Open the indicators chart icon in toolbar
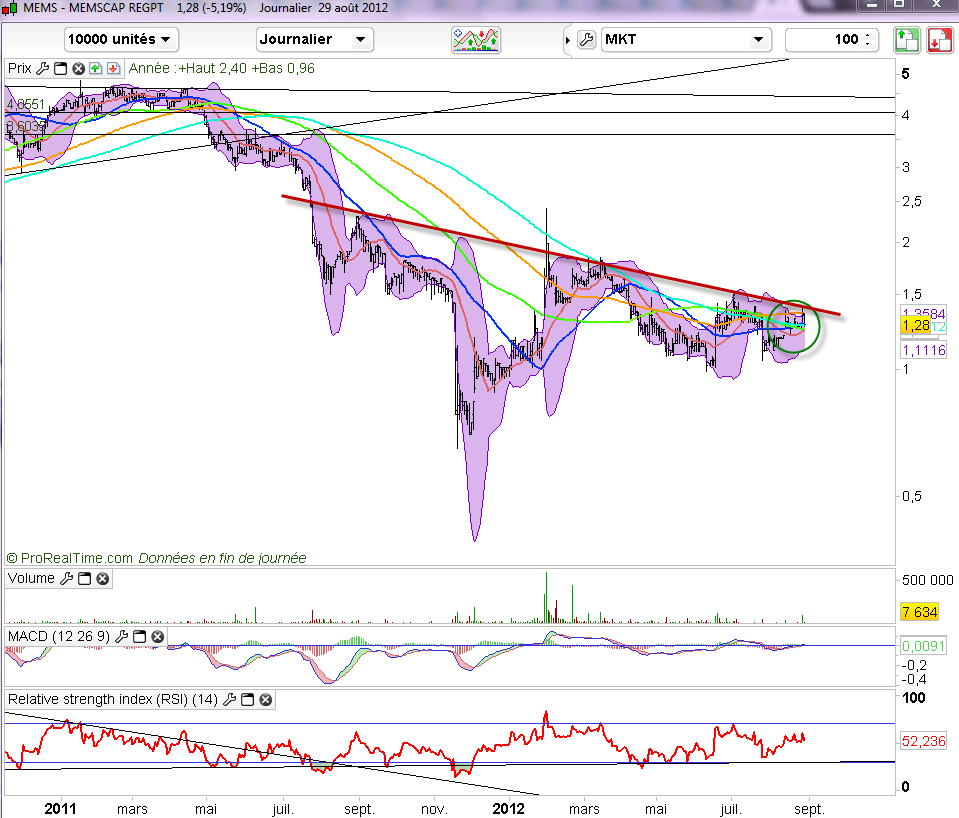 click(x=476, y=39)
